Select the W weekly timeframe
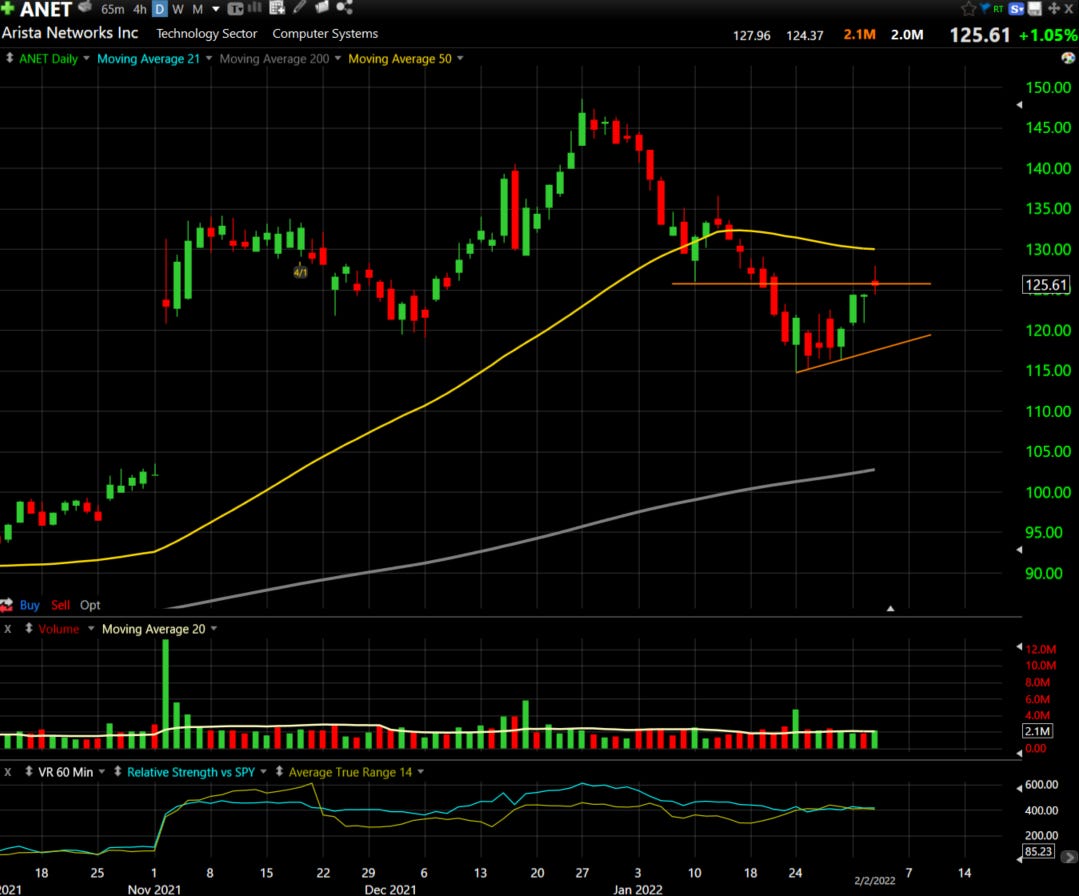 [x=178, y=9]
